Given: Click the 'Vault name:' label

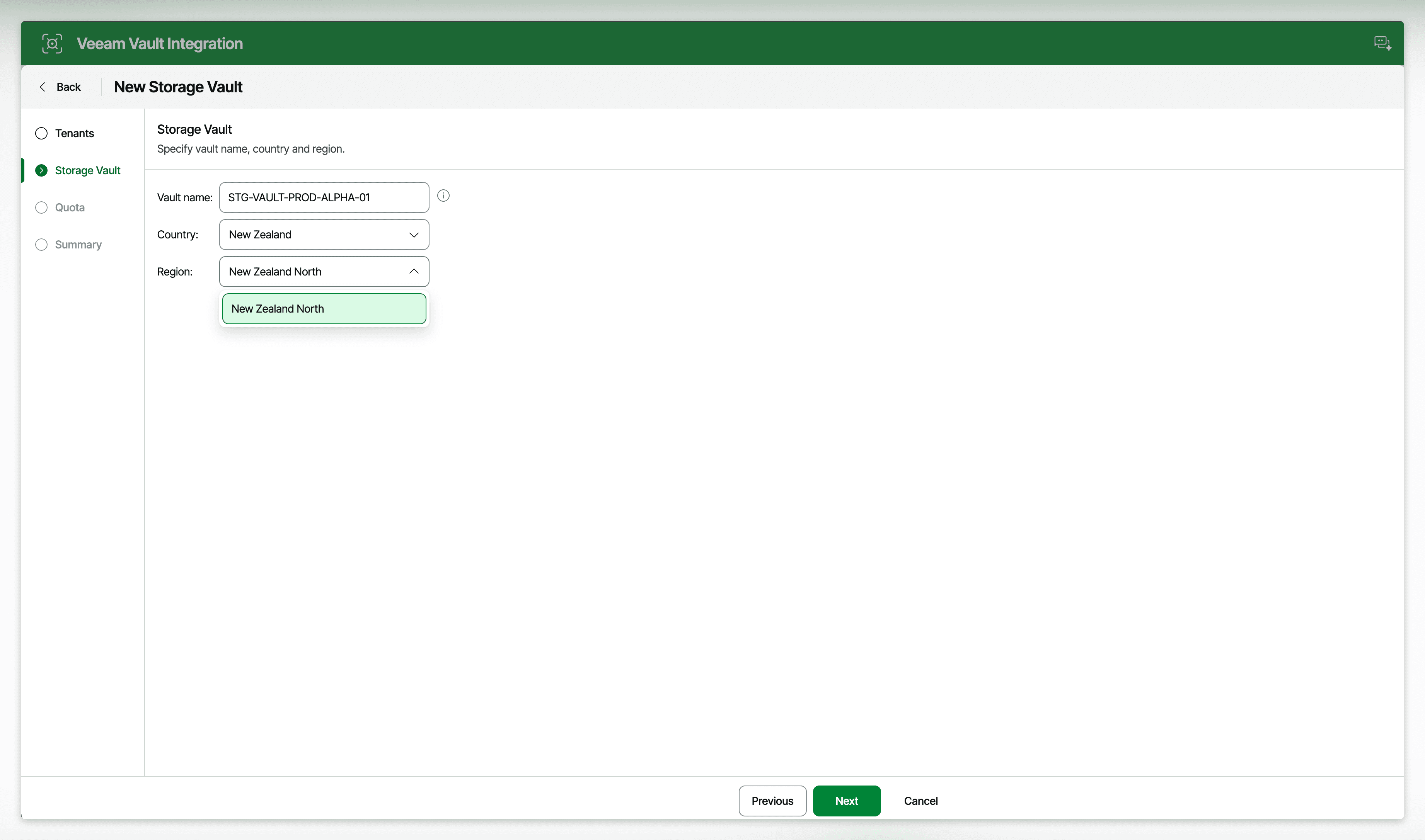Looking at the screenshot, I should coord(185,197).
